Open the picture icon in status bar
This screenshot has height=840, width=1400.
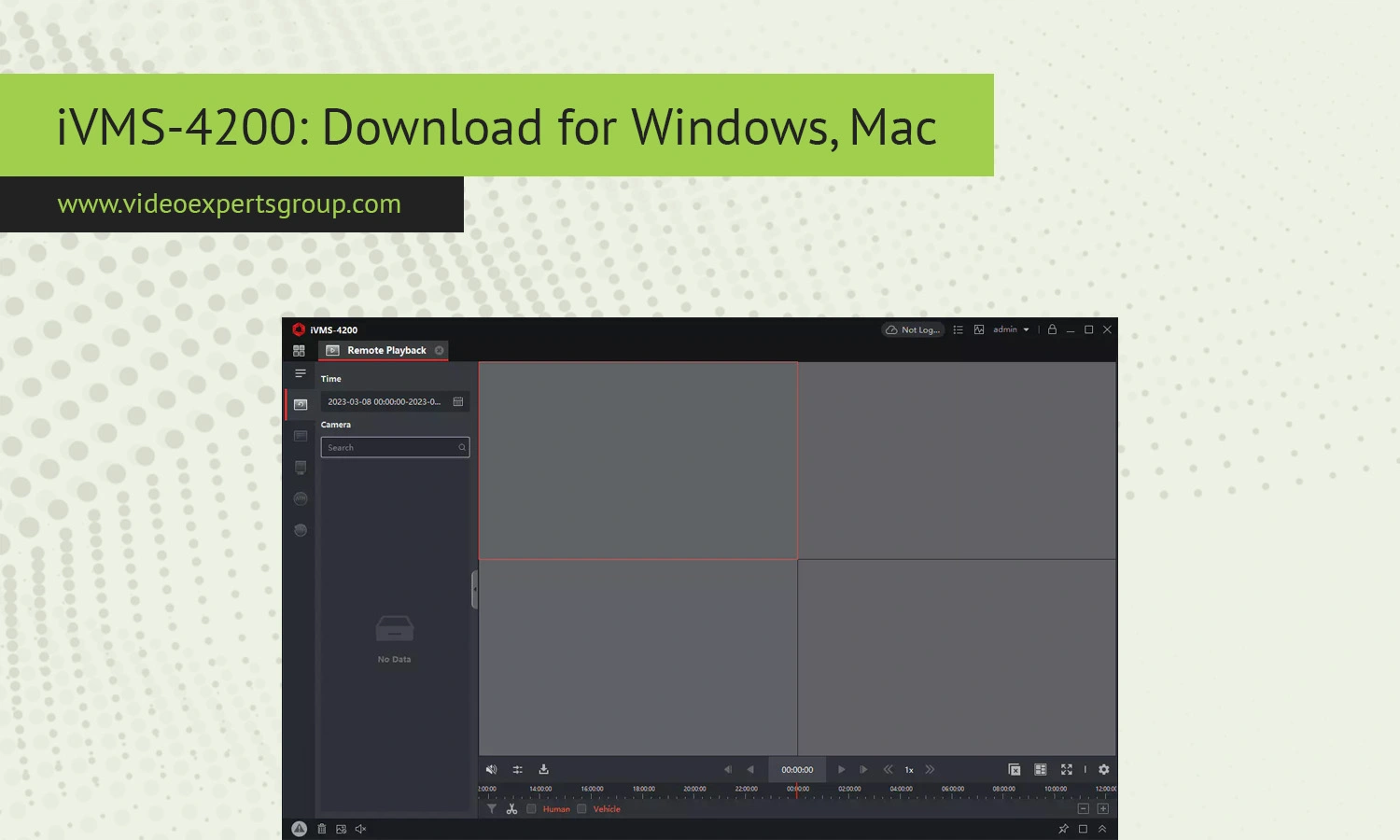(x=342, y=829)
